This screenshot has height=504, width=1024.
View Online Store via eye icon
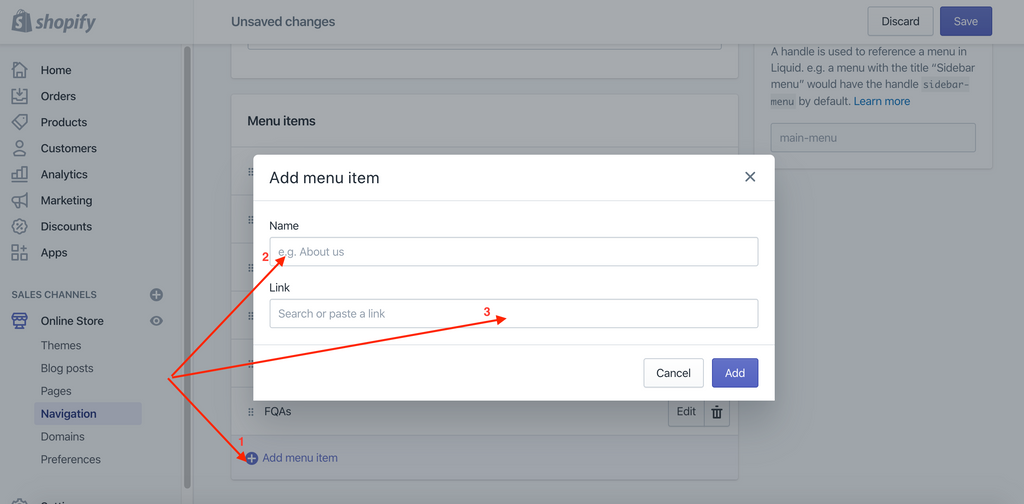tap(156, 321)
